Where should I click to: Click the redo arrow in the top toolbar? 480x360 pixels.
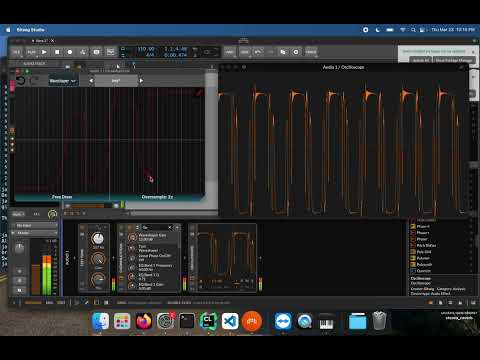[x=270, y=52]
